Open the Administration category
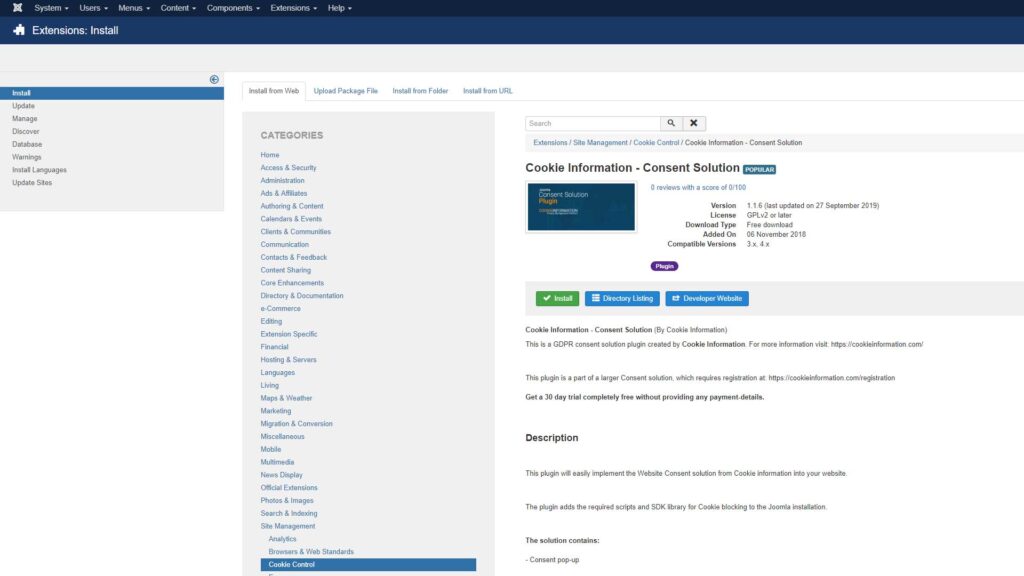Viewport: 1024px width, 576px height. (x=282, y=180)
